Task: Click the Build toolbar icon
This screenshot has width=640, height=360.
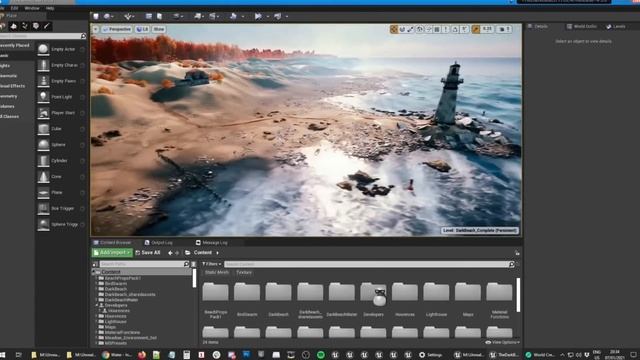Action: coord(233,16)
